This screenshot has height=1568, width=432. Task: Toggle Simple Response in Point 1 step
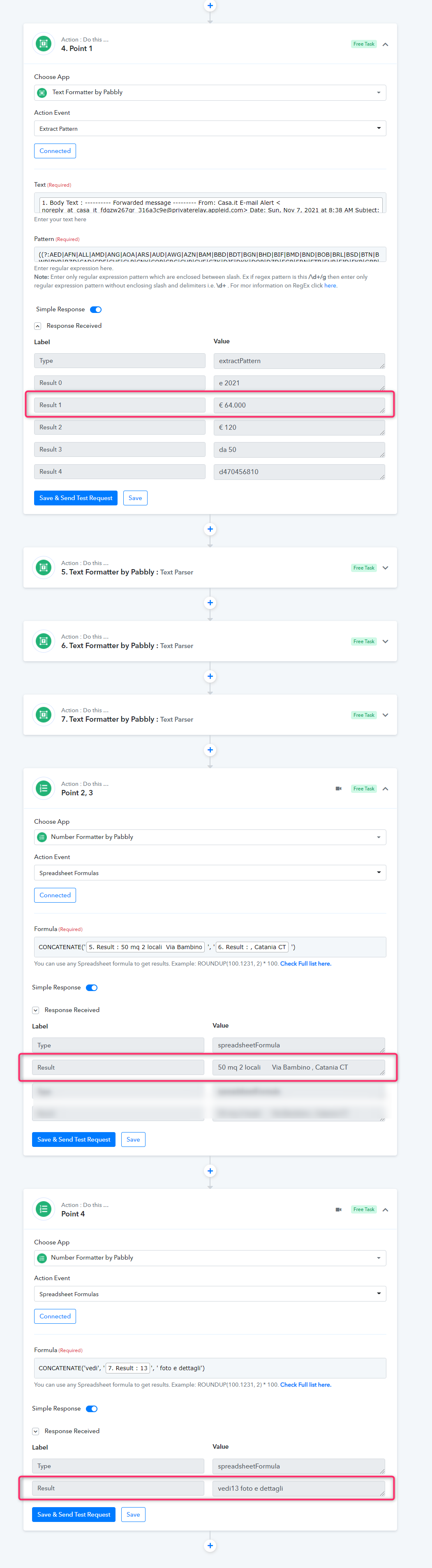95,309
